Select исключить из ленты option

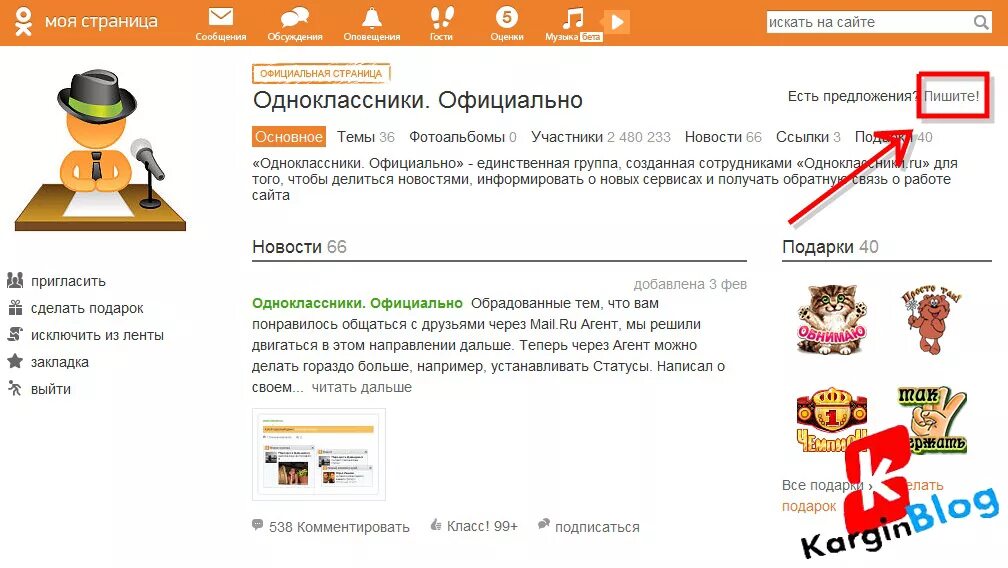coord(97,335)
